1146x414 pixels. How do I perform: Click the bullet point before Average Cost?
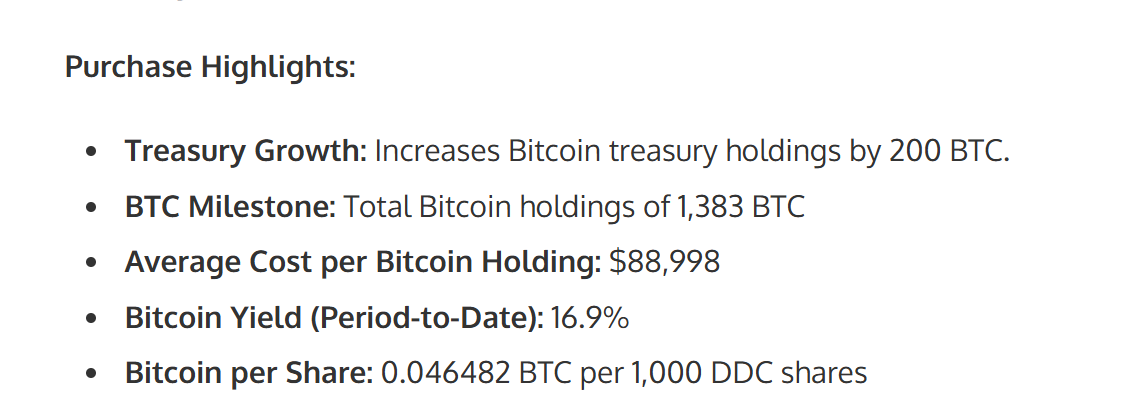pos(92,263)
